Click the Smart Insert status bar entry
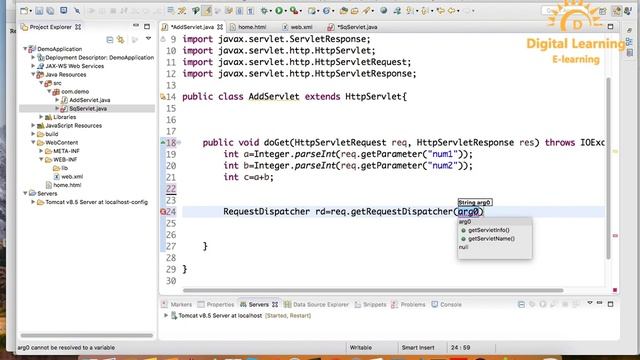This screenshot has height=360, width=640. click(418, 348)
